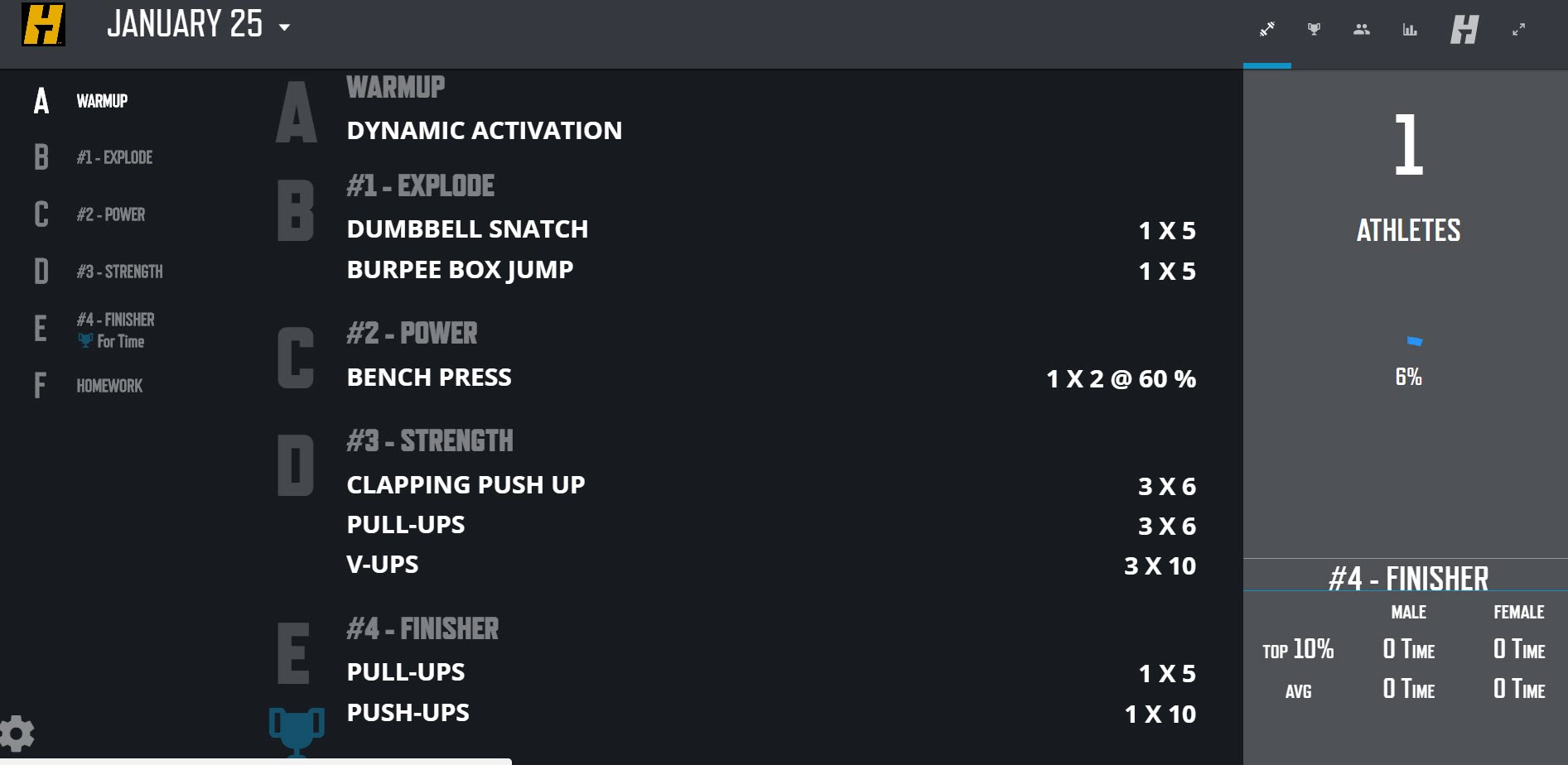The width and height of the screenshot is (1568, 765).
Task: Open the workout dumbbell tab icon
Action: tap(1267, 30)
